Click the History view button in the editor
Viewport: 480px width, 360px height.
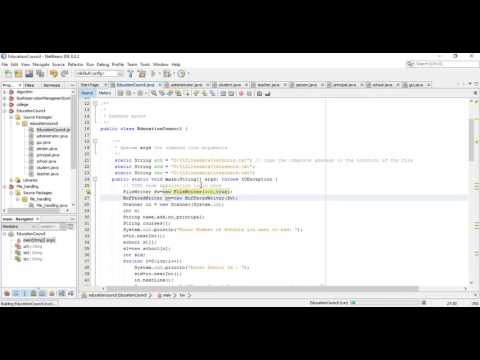pyautogui.click(x=105, y=93)
